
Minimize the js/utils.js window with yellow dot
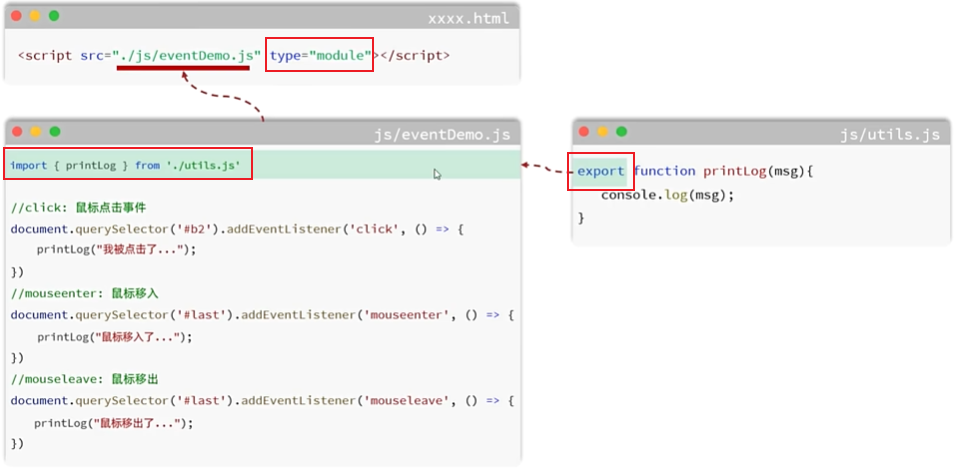tap(603, 131)
